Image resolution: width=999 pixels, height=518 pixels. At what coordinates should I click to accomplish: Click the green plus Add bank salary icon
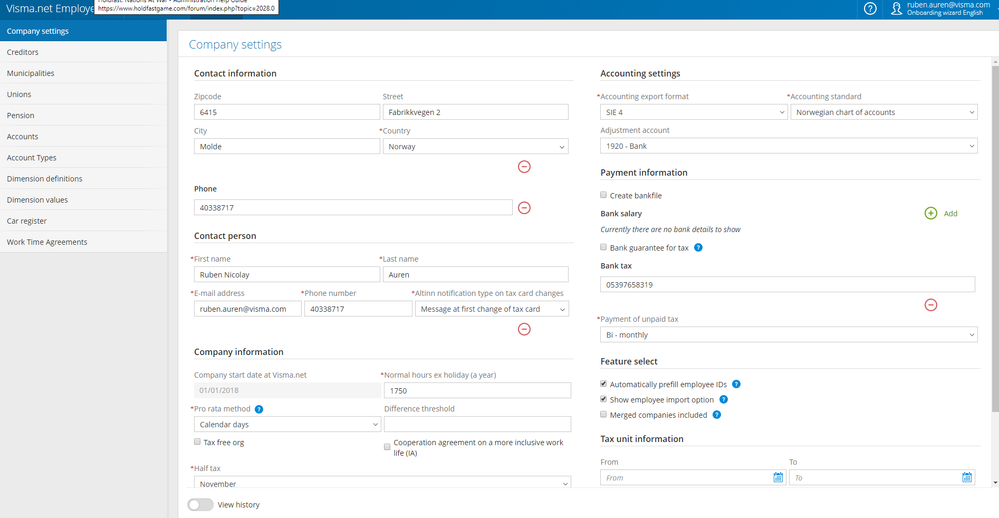[x=931, y=213]
